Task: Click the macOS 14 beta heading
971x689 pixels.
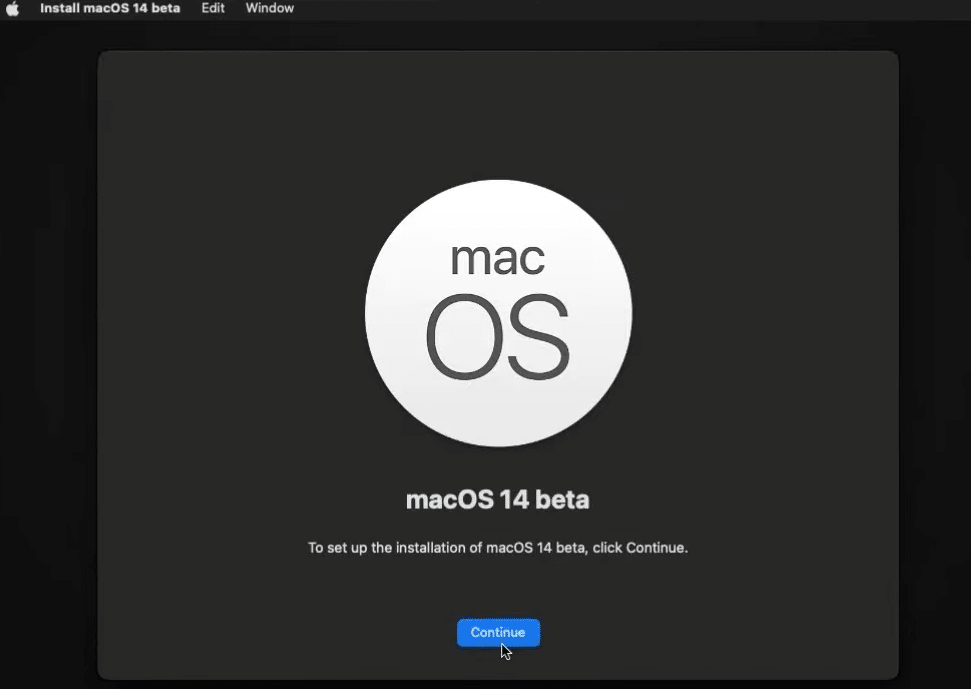Action: point(497,500)
